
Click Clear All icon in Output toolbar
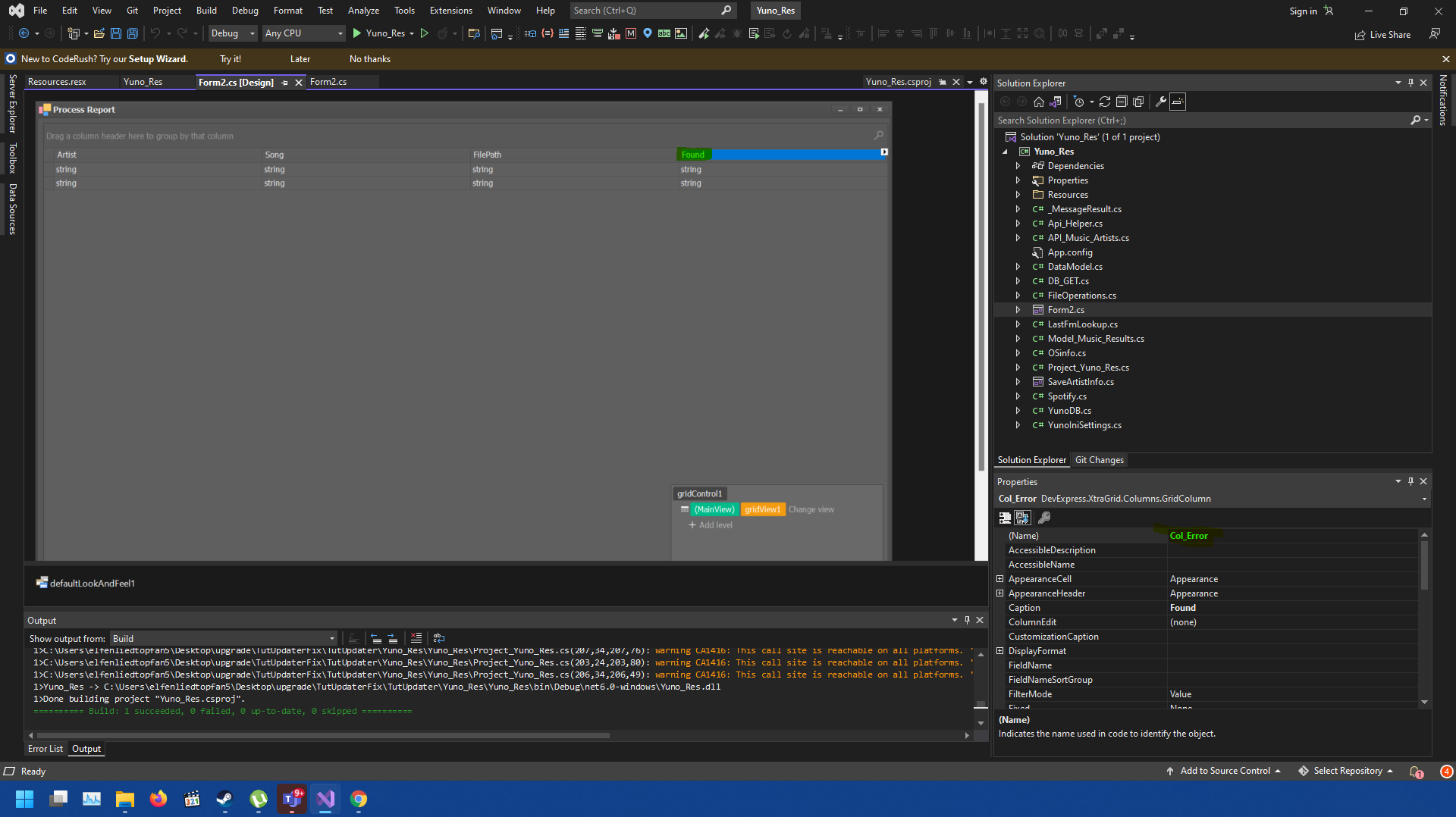(416, 638)
